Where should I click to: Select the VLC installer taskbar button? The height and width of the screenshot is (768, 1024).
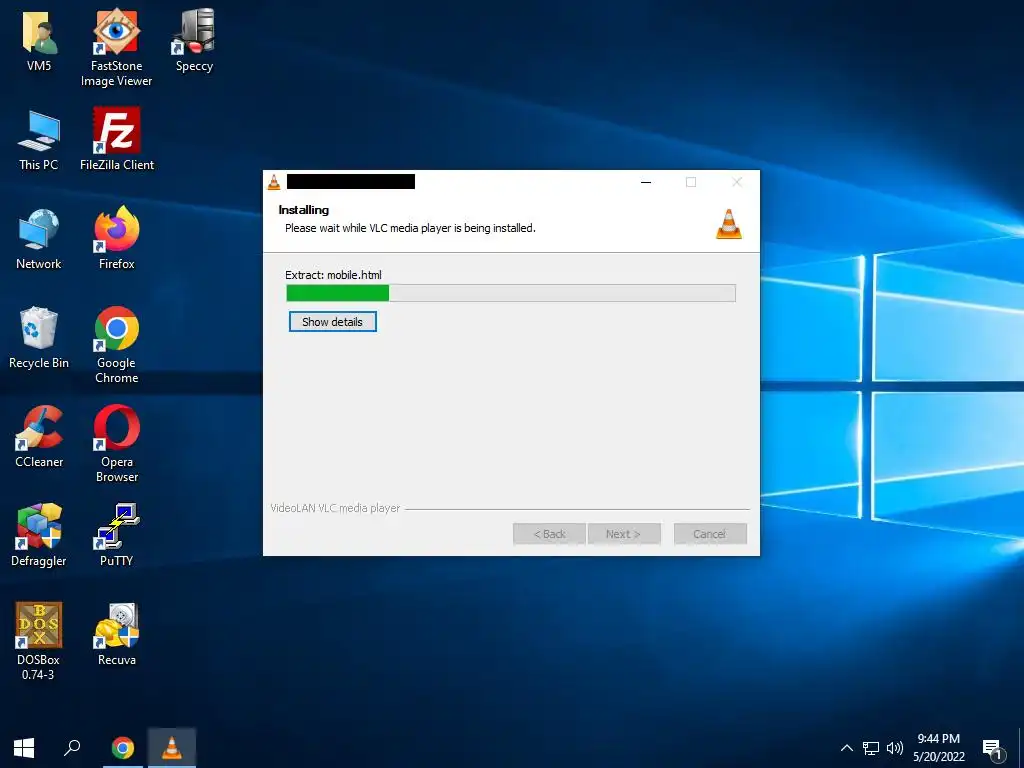pyautogui.click(x=172, y=748)
